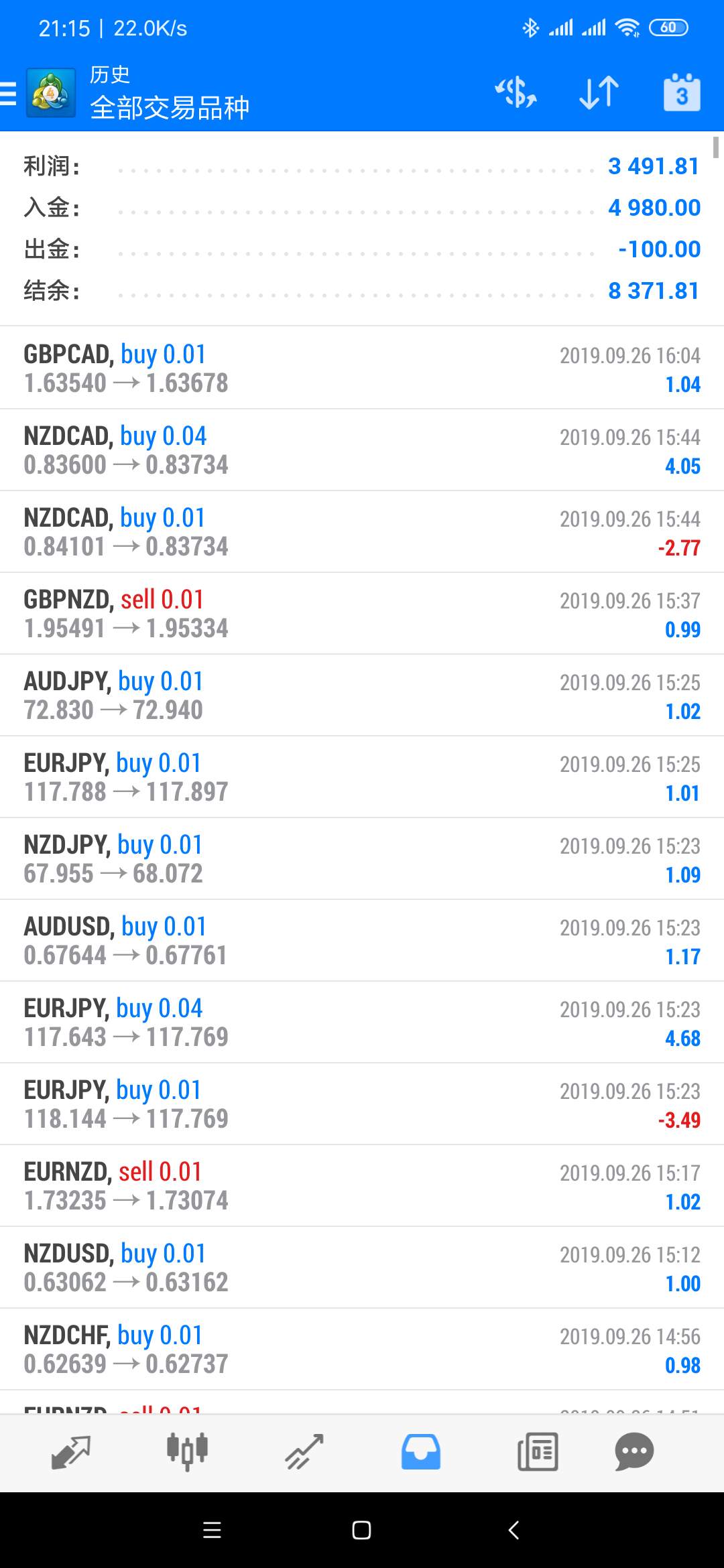Image resolution: width=724 pixels, height=1568 pixels.
Task: Tap the 全部交易品种 title dropdown
Action: pyautogui.click(x=170, y=108)
